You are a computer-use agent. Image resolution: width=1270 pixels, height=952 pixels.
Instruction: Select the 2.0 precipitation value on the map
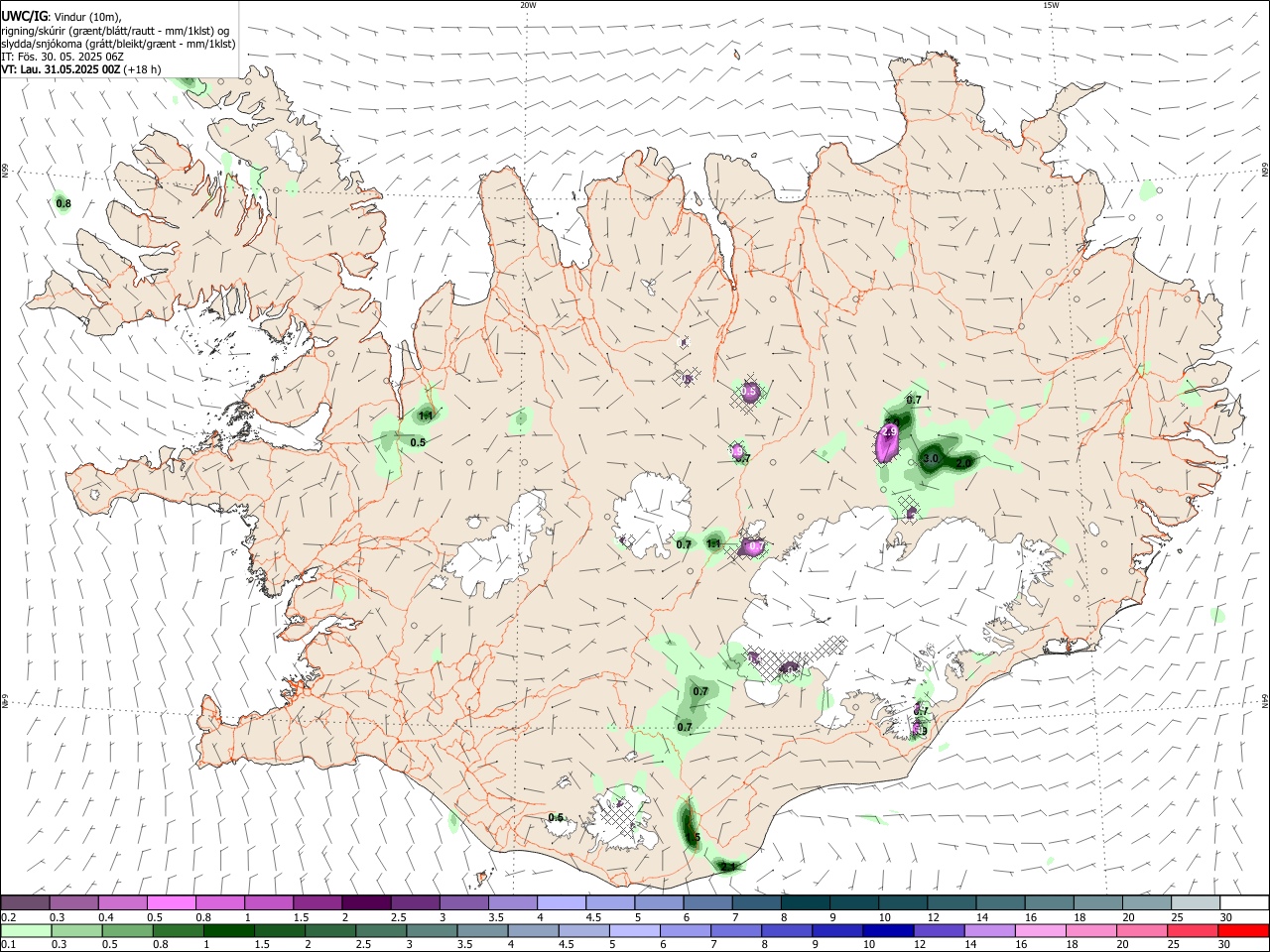click(963, 463)
